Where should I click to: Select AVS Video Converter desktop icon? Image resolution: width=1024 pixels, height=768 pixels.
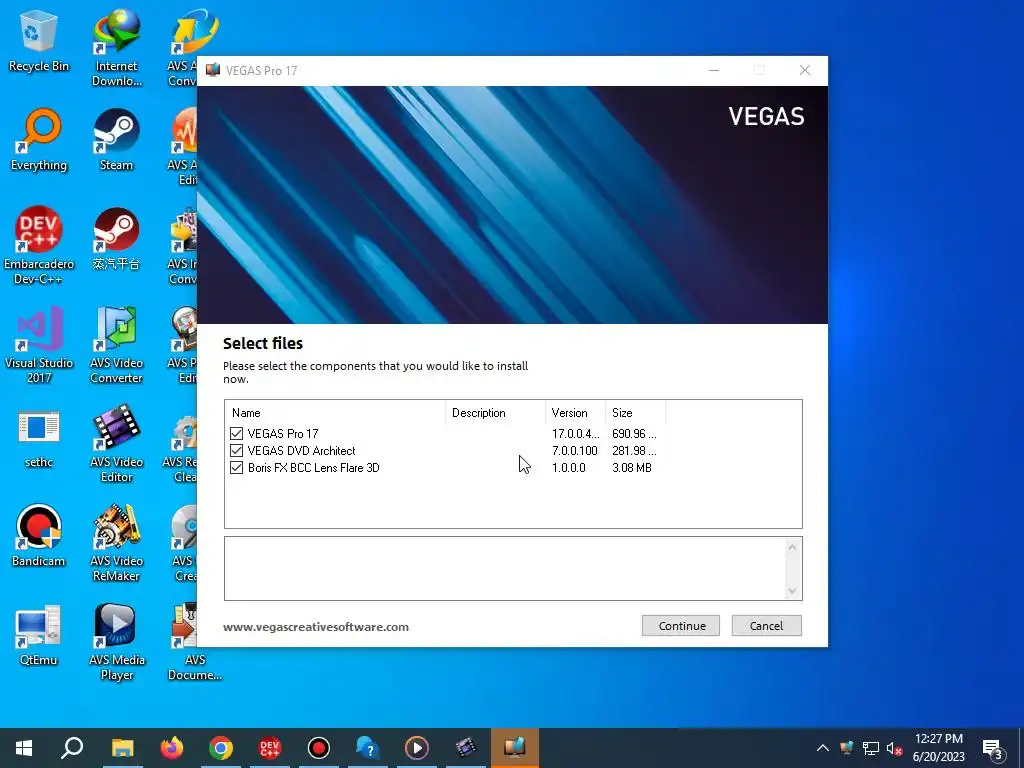coord(116,345)
